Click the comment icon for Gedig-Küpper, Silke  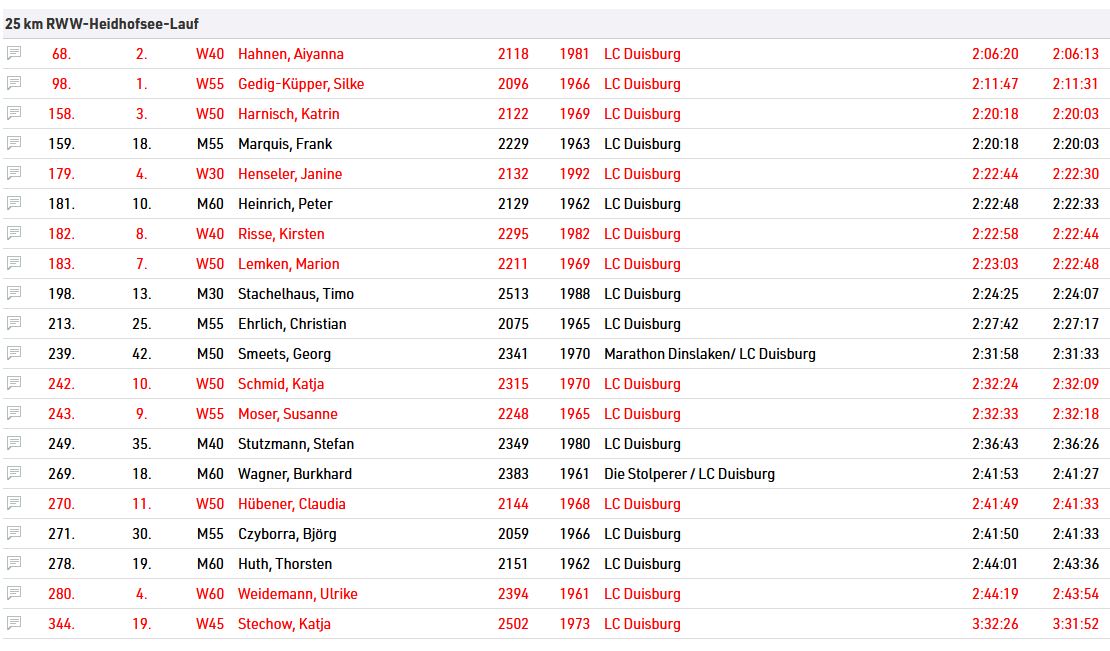14,83
